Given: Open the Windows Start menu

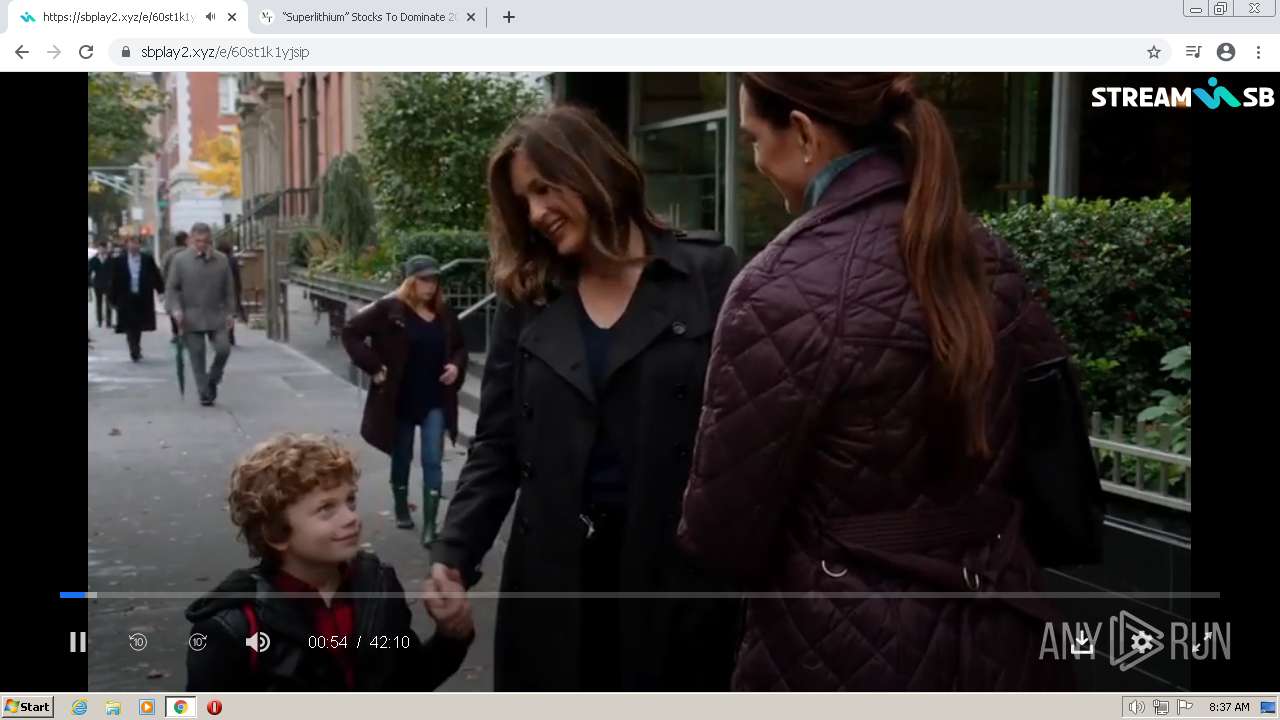Looking at the screenshot, I should click(x=28, y=707).
